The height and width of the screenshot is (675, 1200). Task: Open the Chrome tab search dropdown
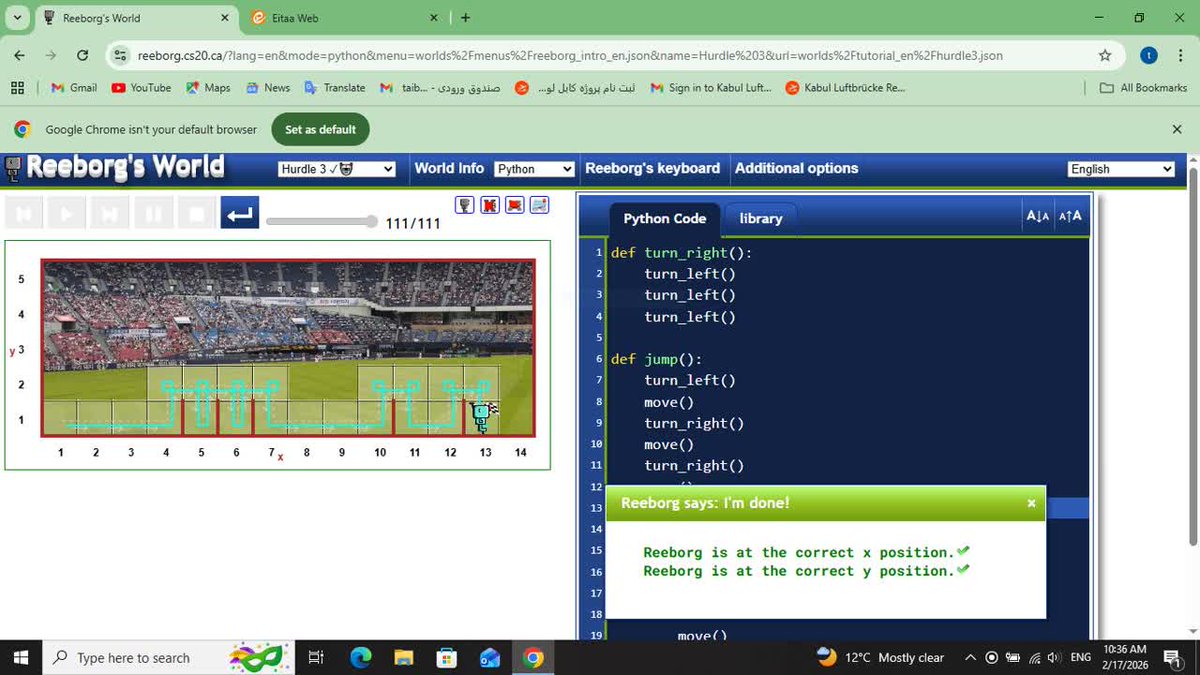pyautogui.click(x=17, y=18)
